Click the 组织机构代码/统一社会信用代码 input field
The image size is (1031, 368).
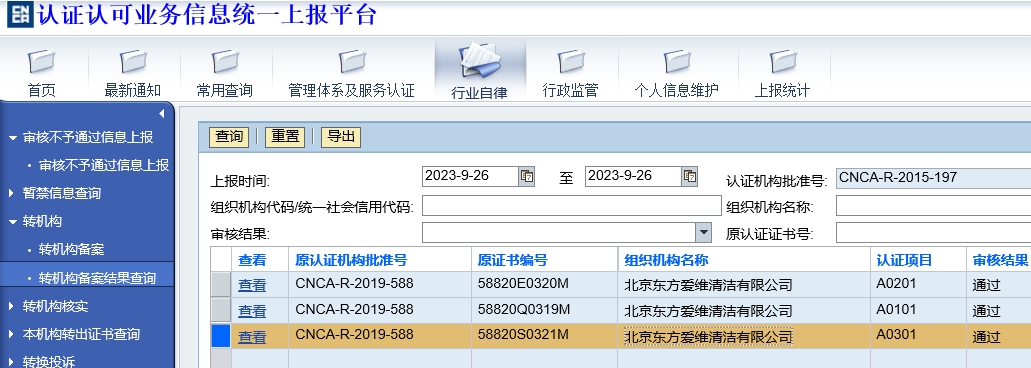571,206
